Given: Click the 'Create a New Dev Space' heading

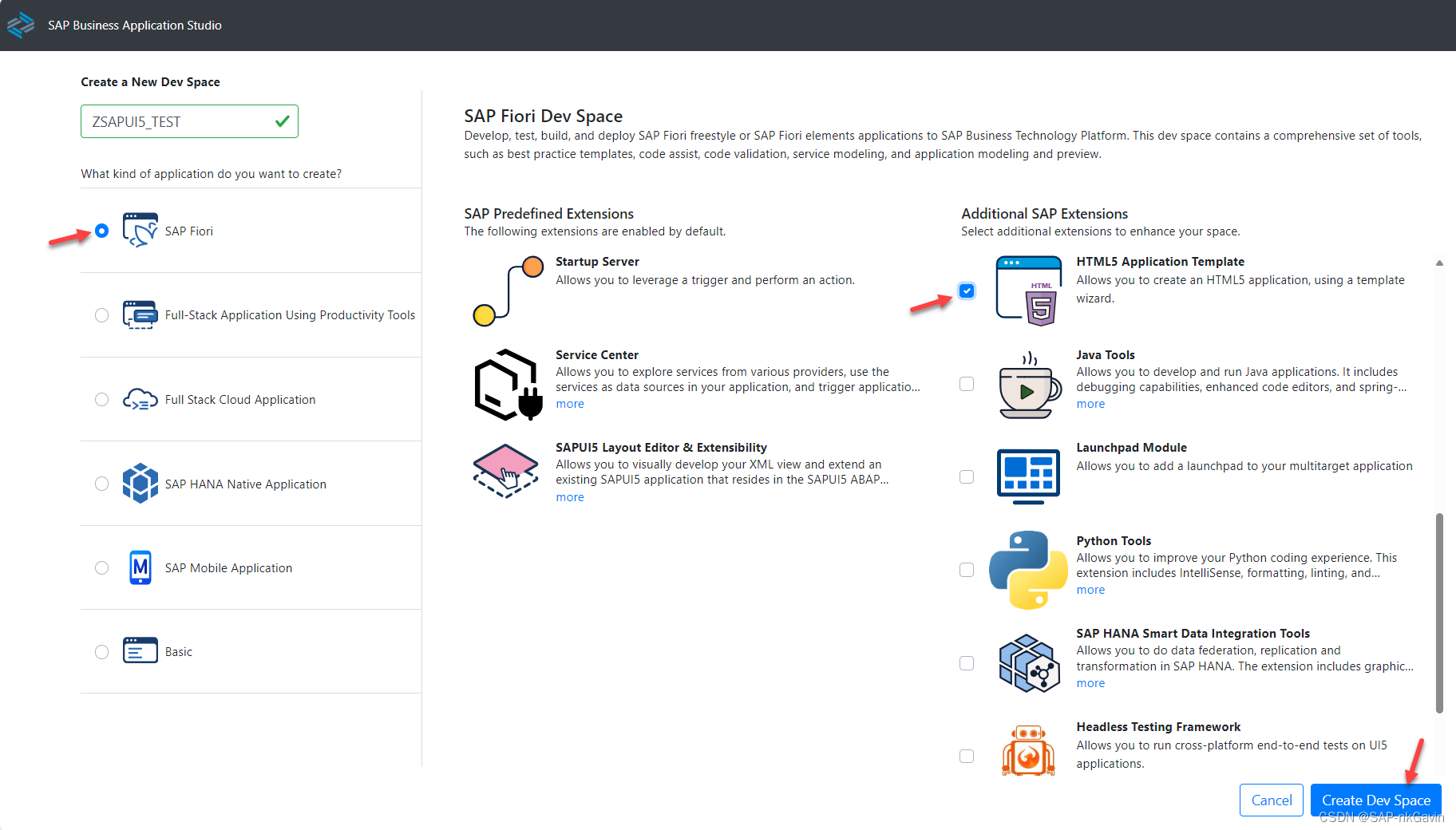Looking at the screenshot, I should [x=150, y=81].
